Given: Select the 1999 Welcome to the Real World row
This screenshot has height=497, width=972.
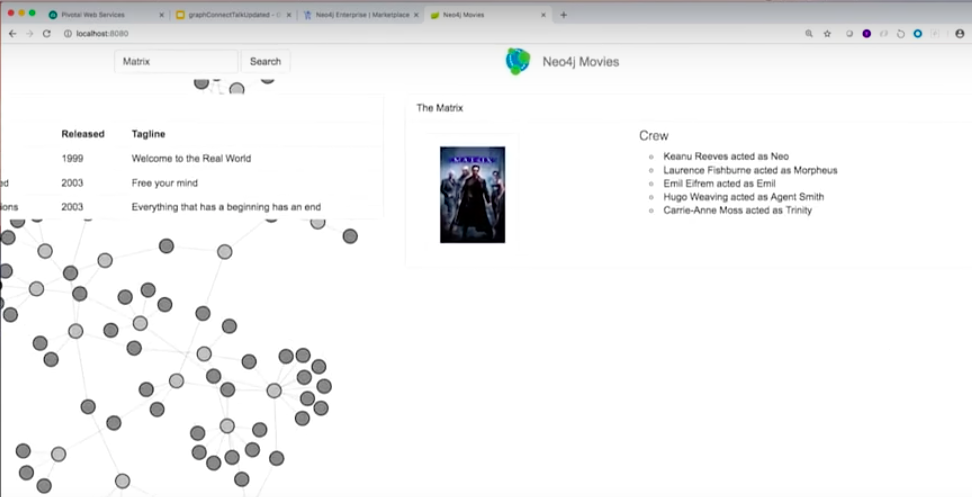Looking at the screenshot, I should coord(191,158).
